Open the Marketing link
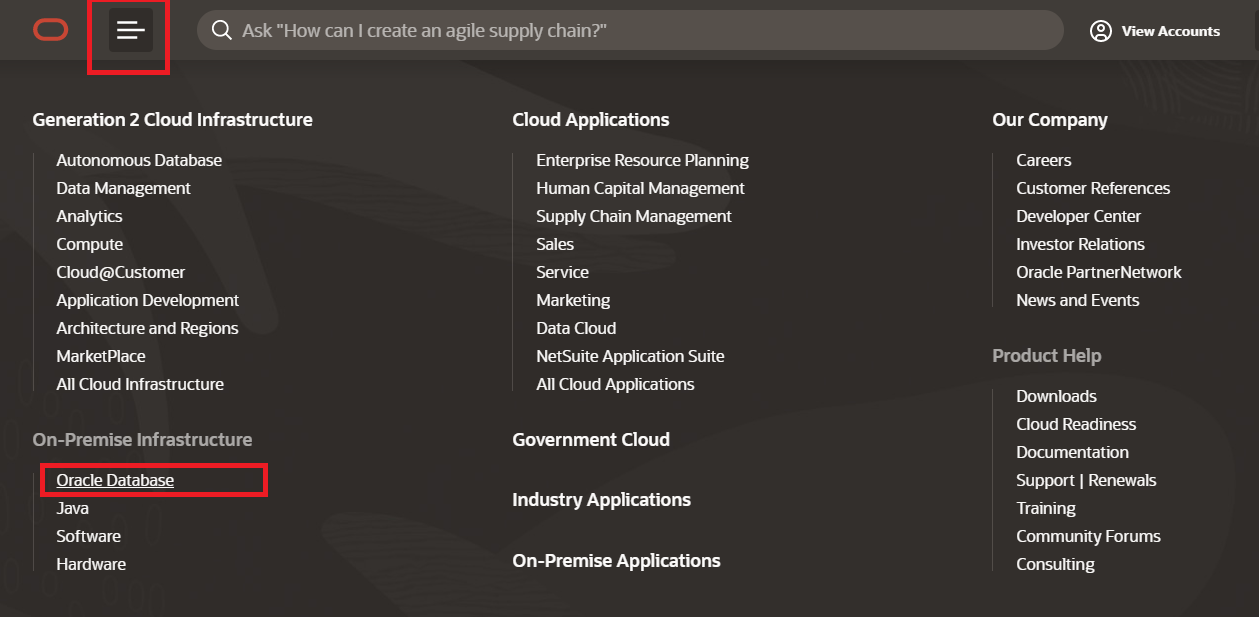Viewport: 1259px width, 617px height. (573, 300)
